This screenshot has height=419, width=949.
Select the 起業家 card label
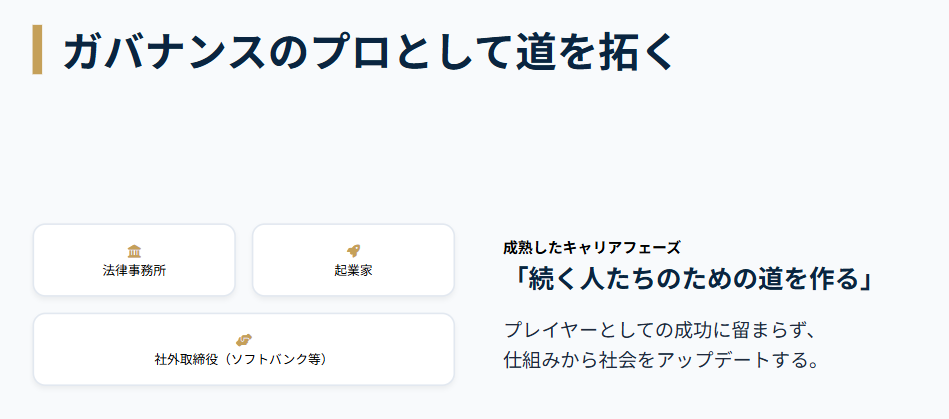(353, 270)
